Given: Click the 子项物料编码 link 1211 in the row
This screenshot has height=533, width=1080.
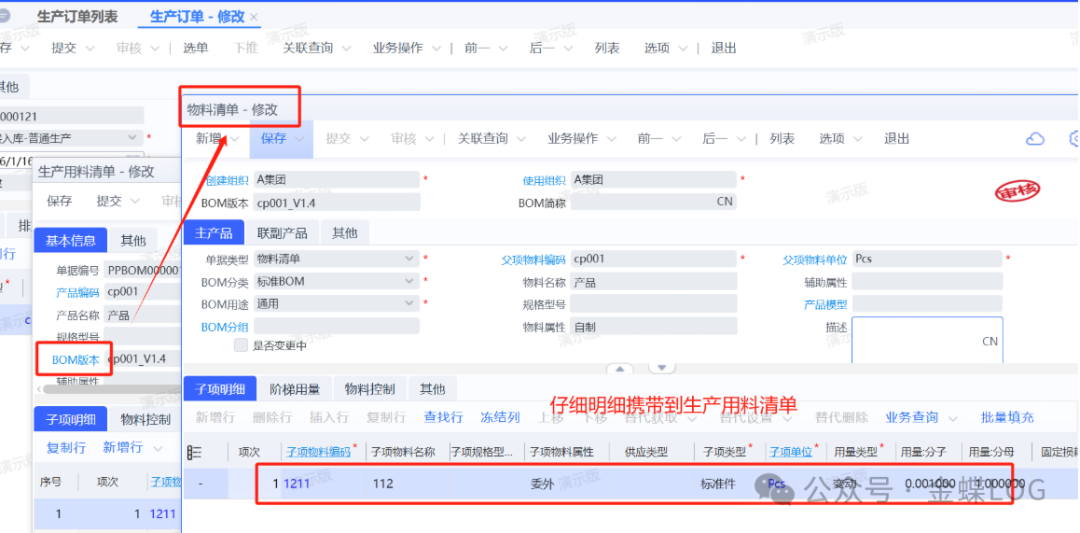Looking at the screenshot, I should point(298,484).
